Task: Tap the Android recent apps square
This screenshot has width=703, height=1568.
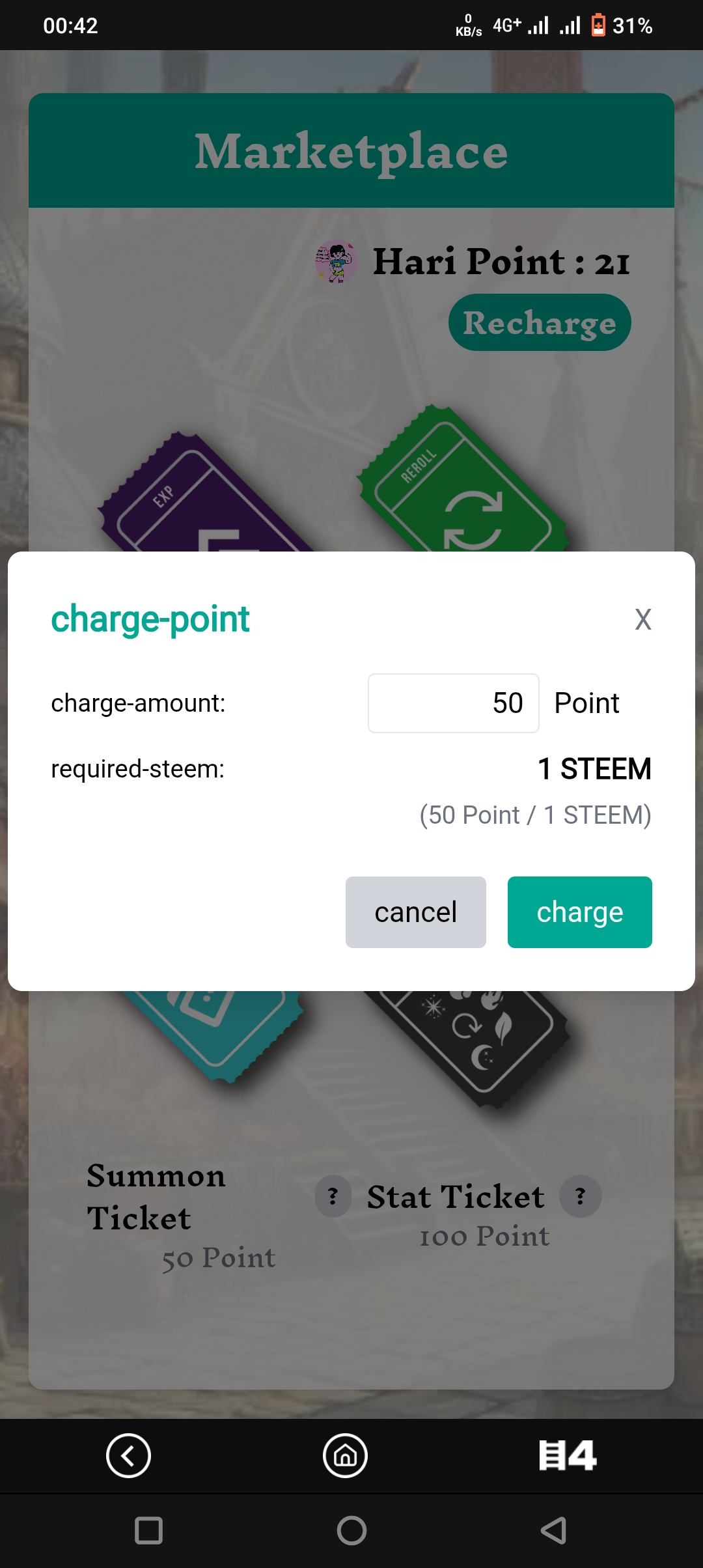Action: (148, 1530)
